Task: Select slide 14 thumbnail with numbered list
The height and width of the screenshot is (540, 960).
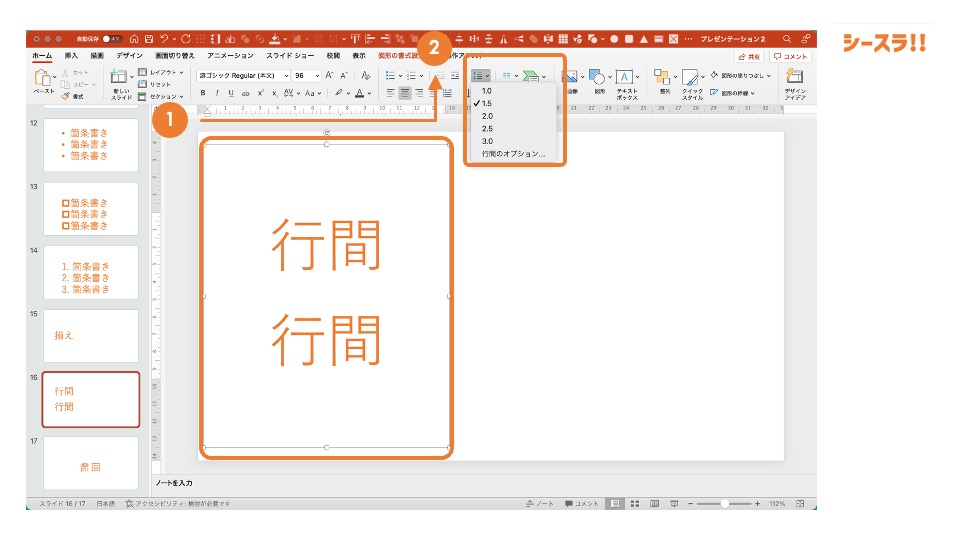Action: pos(91,272)
